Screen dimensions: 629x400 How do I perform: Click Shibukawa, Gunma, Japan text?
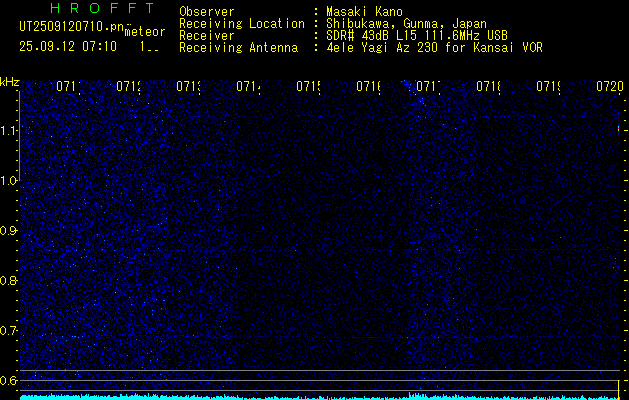point(406,24)
